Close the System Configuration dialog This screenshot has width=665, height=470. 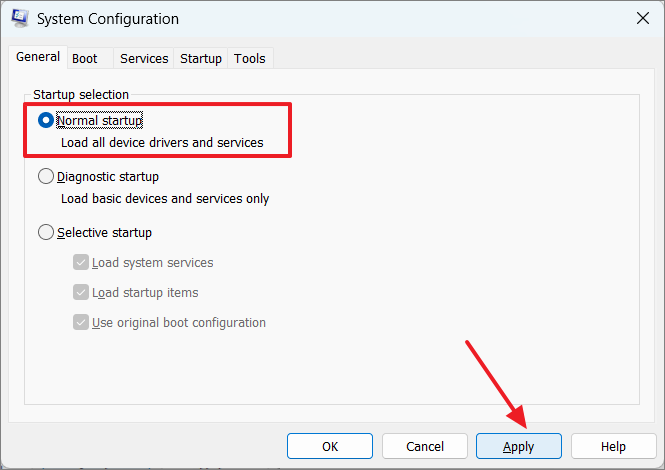(643, 18)
